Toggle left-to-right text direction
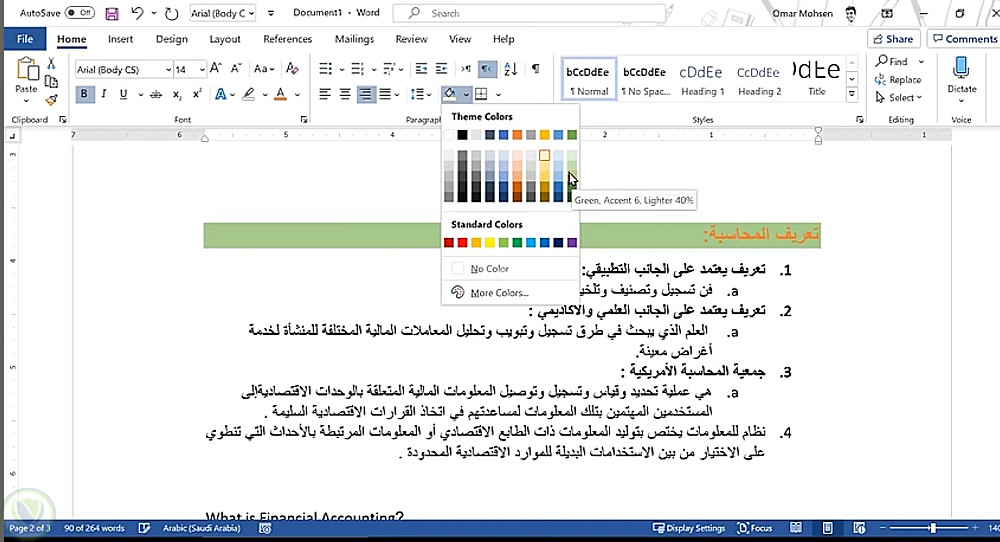The height and width of the screenshot is (542, 1000). coord(466,69)
